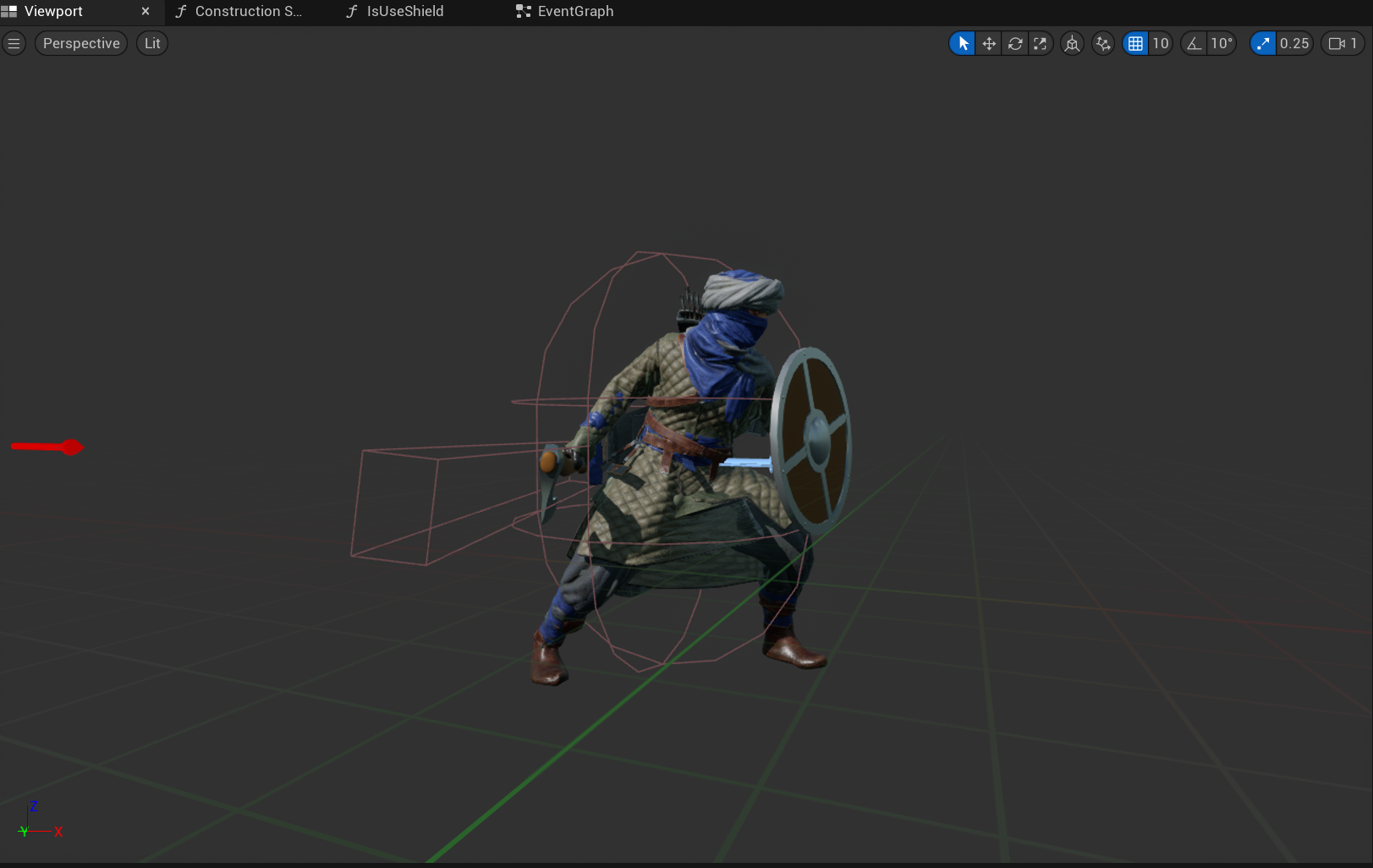Switch to the translate move tool

click(989, 43)
